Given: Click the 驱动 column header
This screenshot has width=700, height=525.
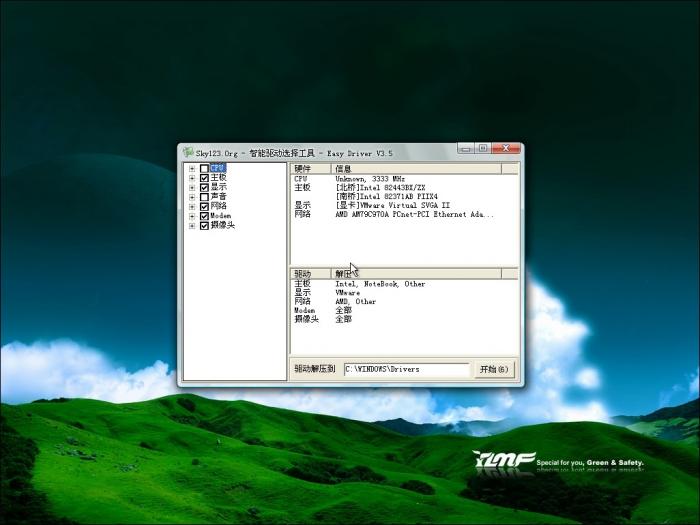Looking at the screenshot, I should (x=310, y=273).
